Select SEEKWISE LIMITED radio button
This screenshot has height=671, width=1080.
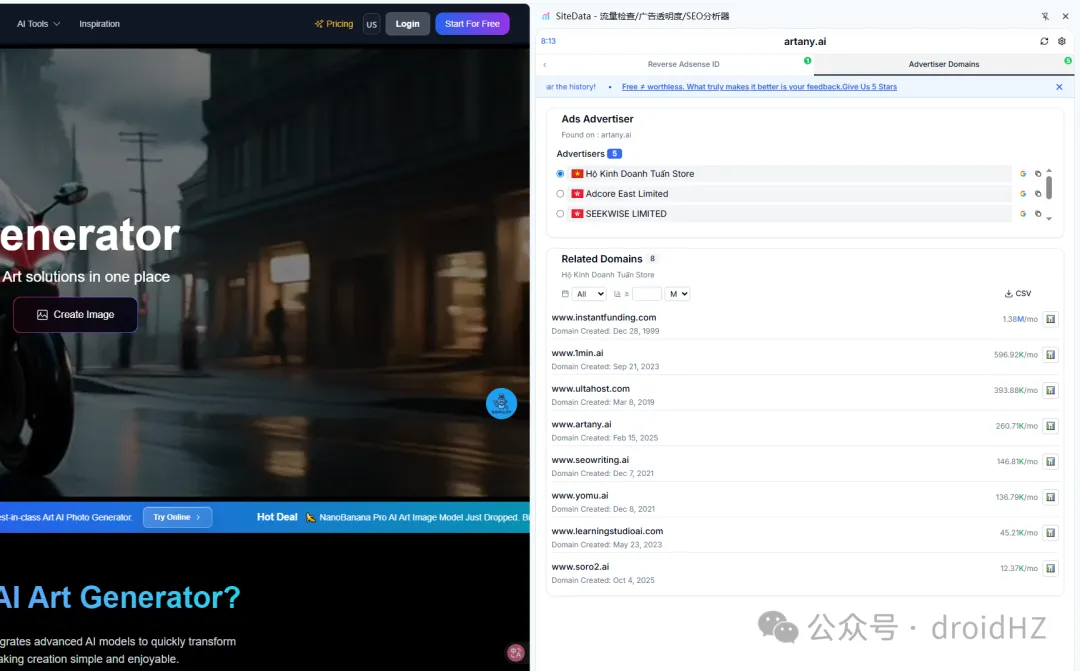[x=560, y=214]
